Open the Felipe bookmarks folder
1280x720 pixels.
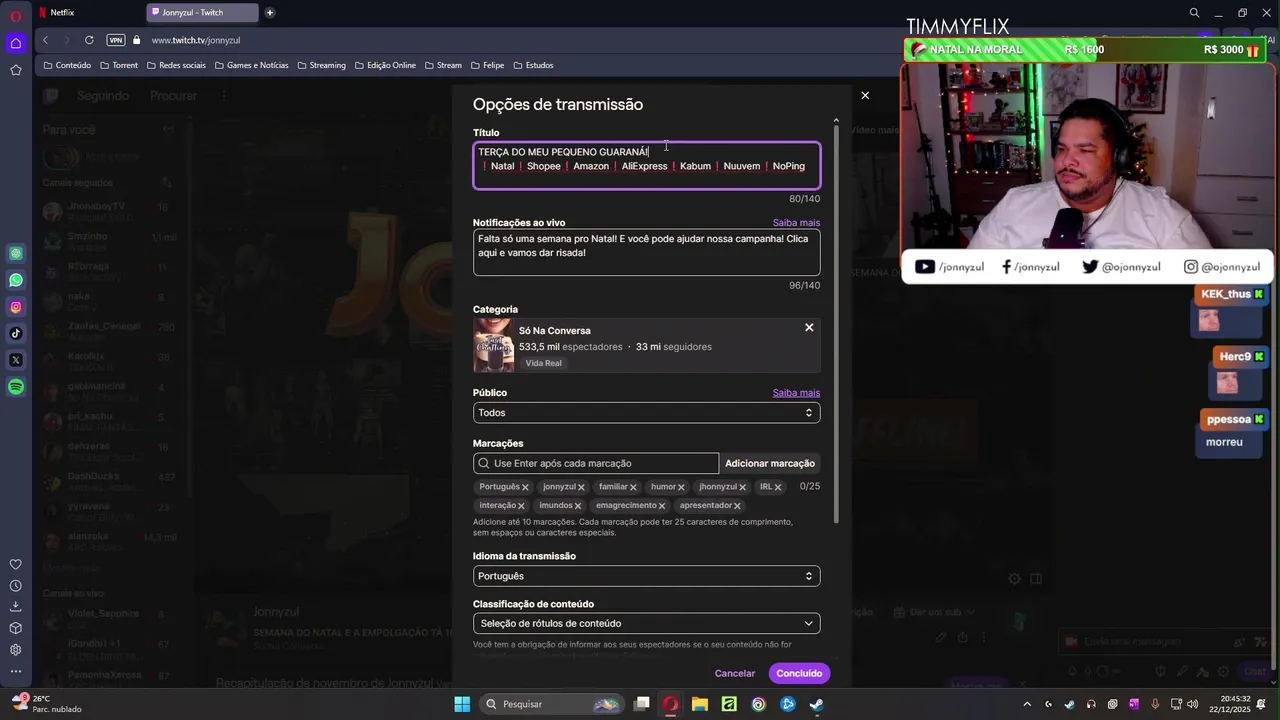pyautogui.click(x=487, y=65)
